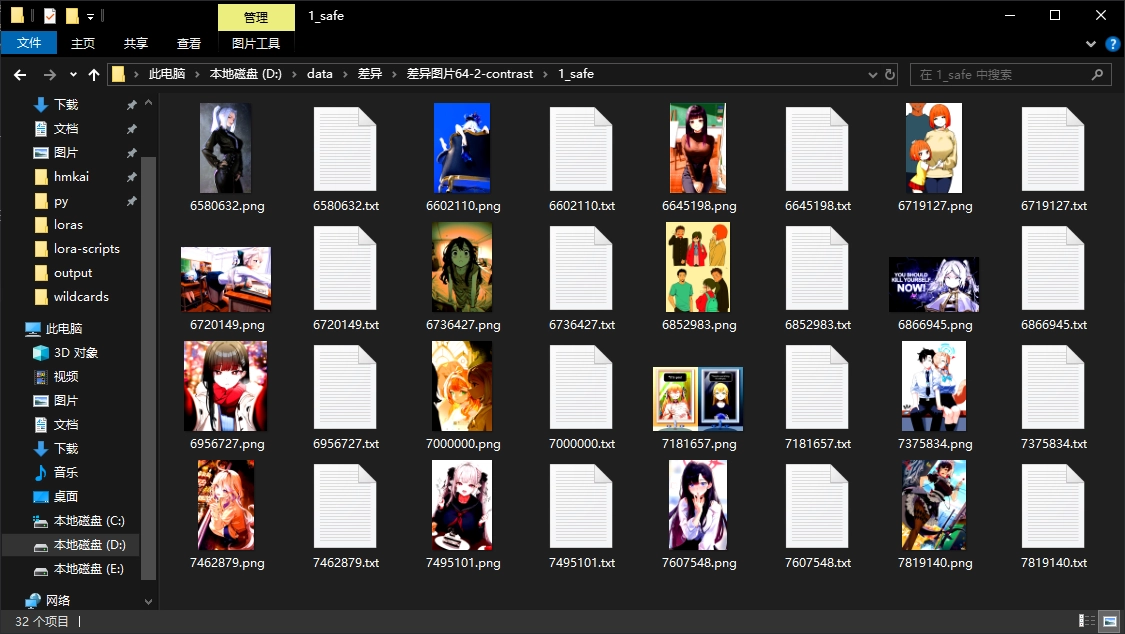Image resolution: width=1125 pixels, height=634 pixels.
Task: Go up one folder level with the up arrow
Action: [94, 75]
